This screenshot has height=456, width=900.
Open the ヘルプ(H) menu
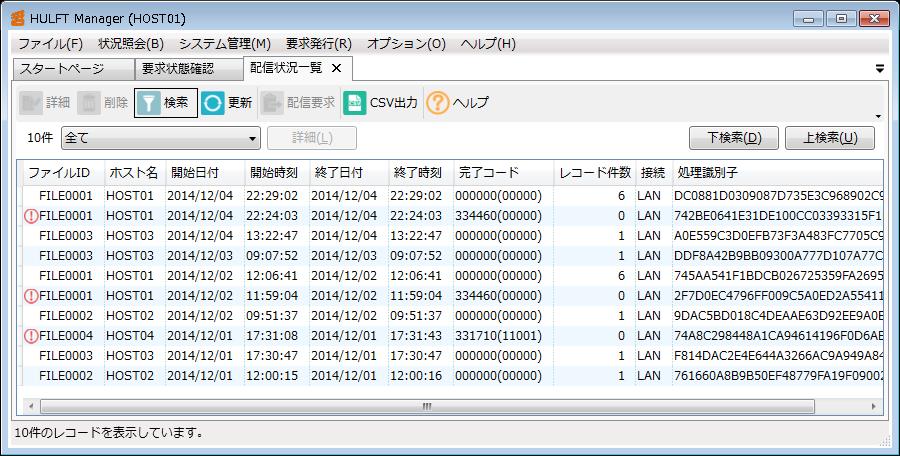pyautogui.click(x=488, y=44)
